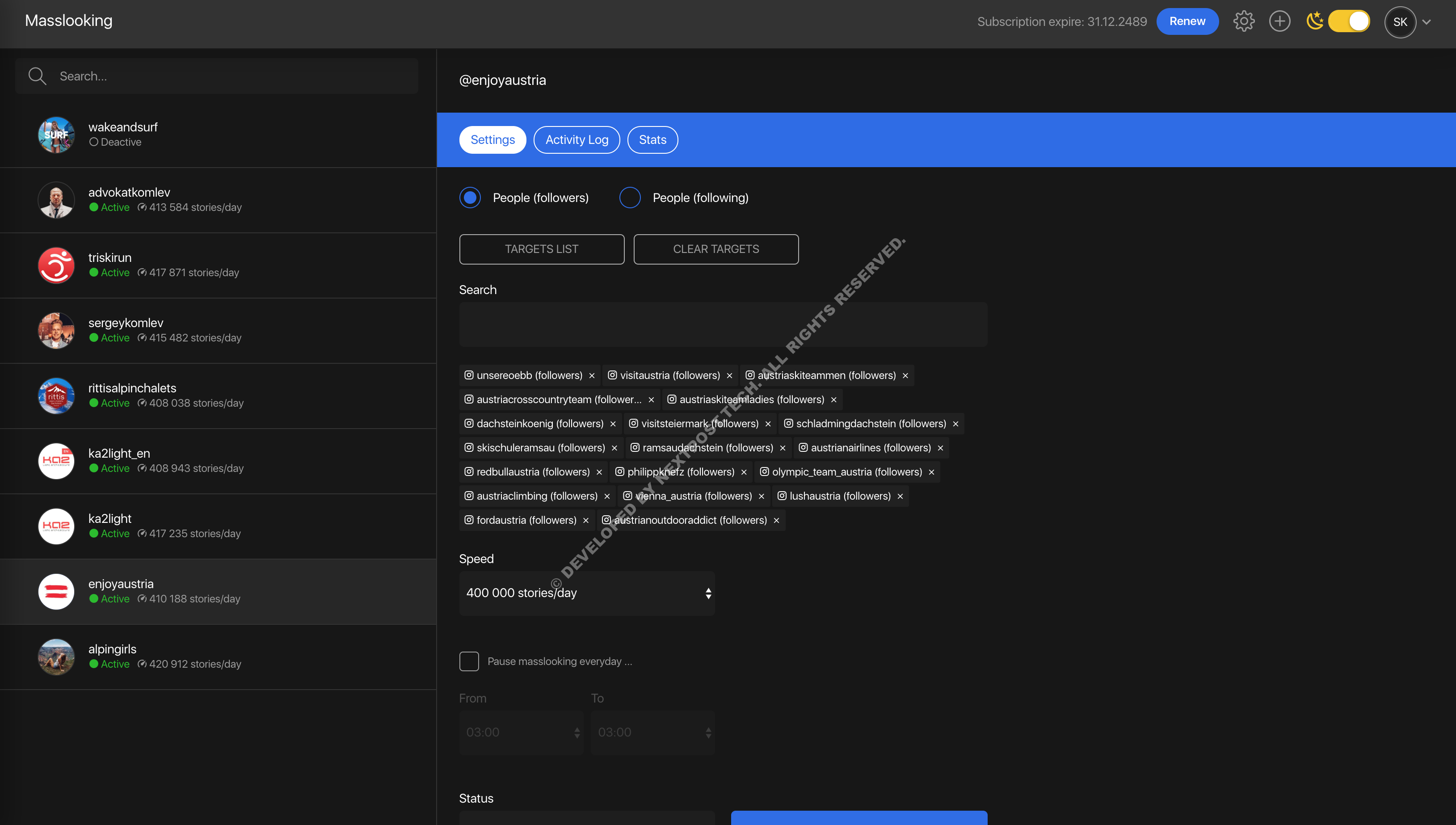The height and width of the screenshot is (825, 1456).
Task: Remove the visitaustria target tag
Action: (729, 376)
